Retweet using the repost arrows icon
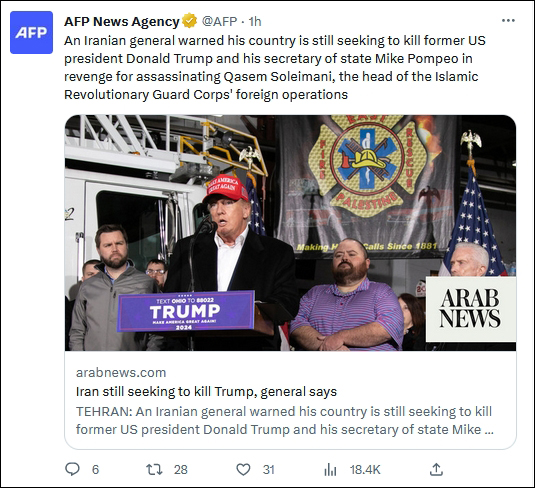This screenshot has width=535, height=488. point(154,470)
